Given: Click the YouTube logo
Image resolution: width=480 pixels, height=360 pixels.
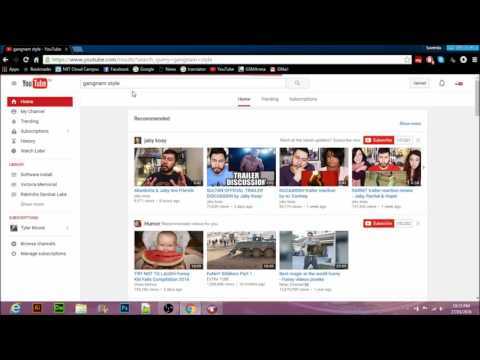Looking at the screenshot, I should tap(35, 83).
